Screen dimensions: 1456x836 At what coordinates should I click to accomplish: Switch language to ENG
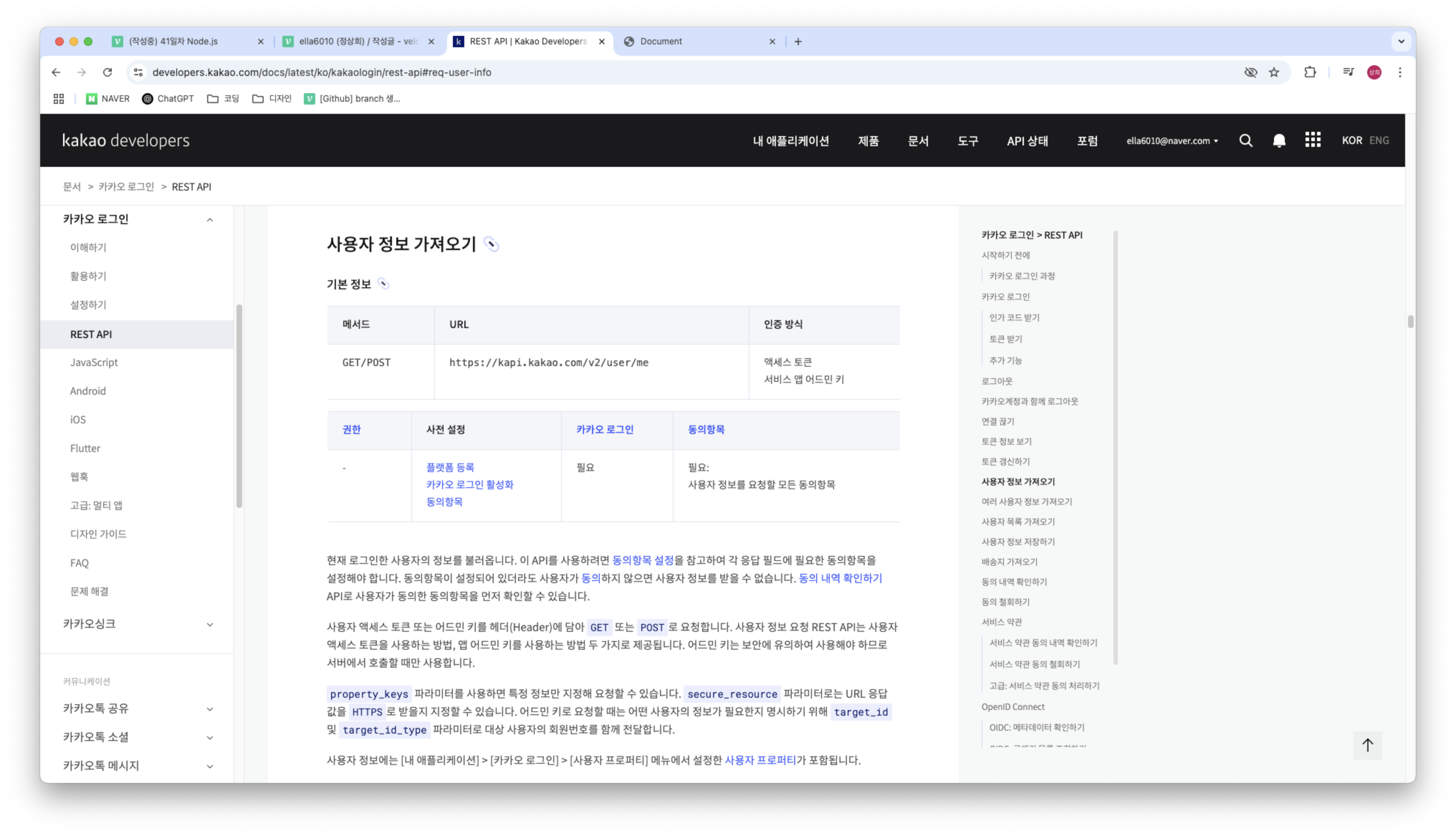pos(1379,141)
